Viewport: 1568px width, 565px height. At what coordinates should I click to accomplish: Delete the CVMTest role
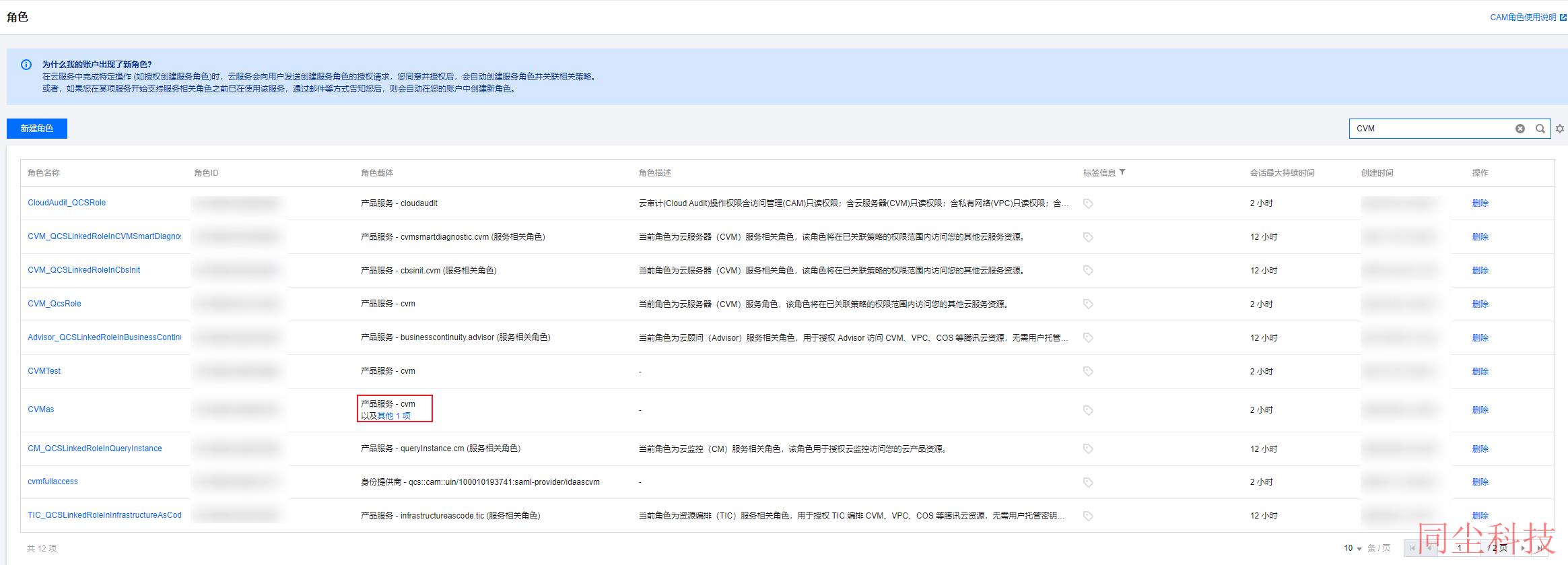click(x=1480, y=372)
